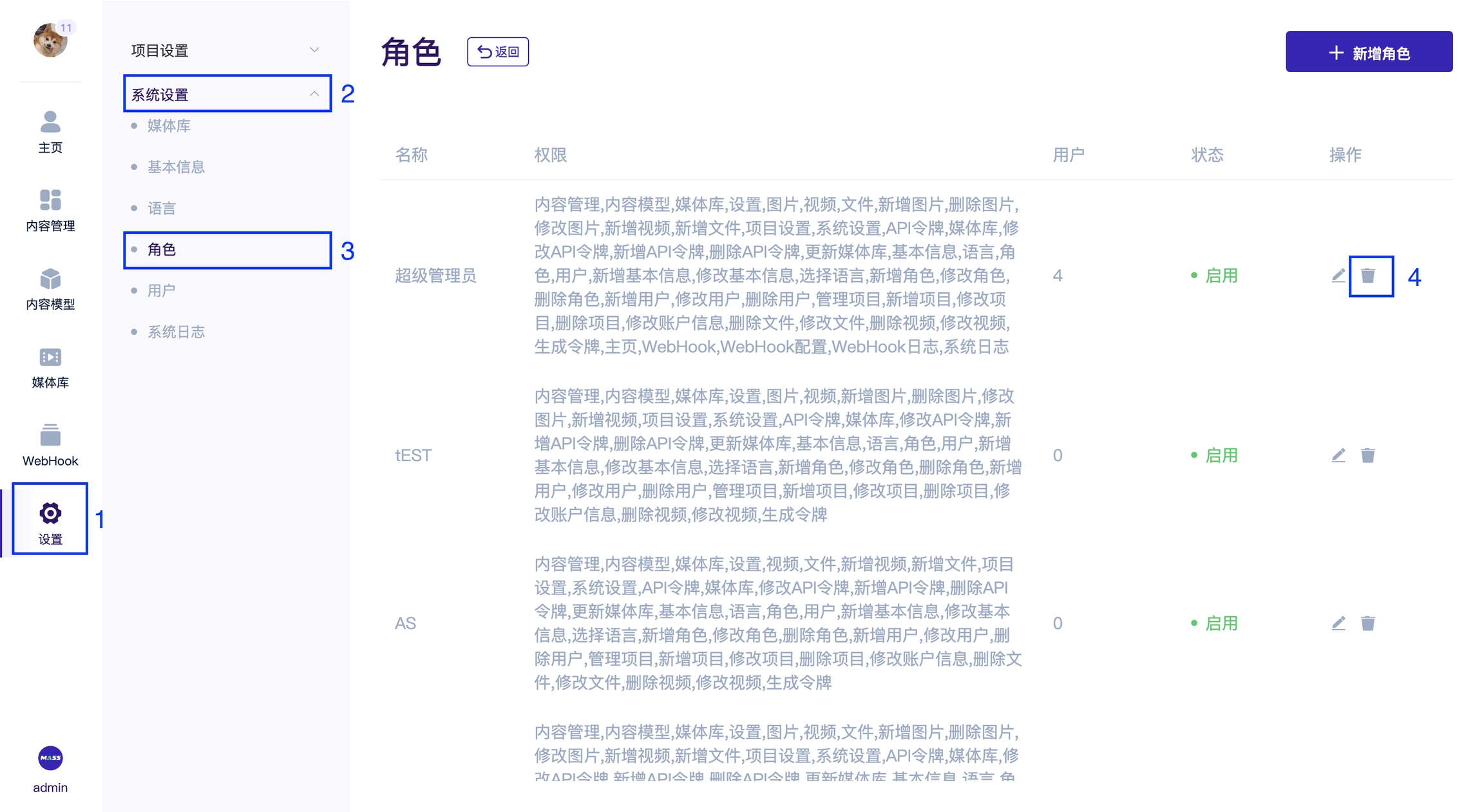This screenshot has width=1484, height=812.
Task: Open 基本信息 in the settings submenu
Action: (176, 167)
